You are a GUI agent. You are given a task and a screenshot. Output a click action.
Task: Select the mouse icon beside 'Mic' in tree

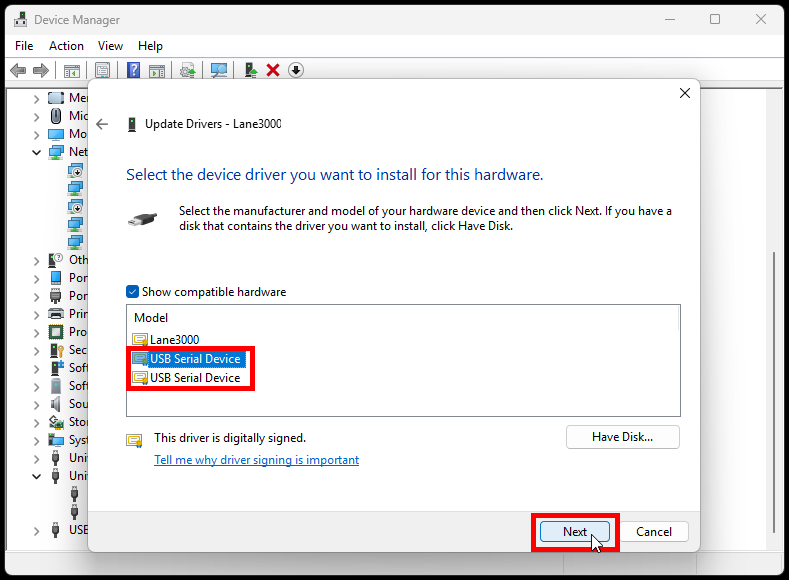(56, 116)
